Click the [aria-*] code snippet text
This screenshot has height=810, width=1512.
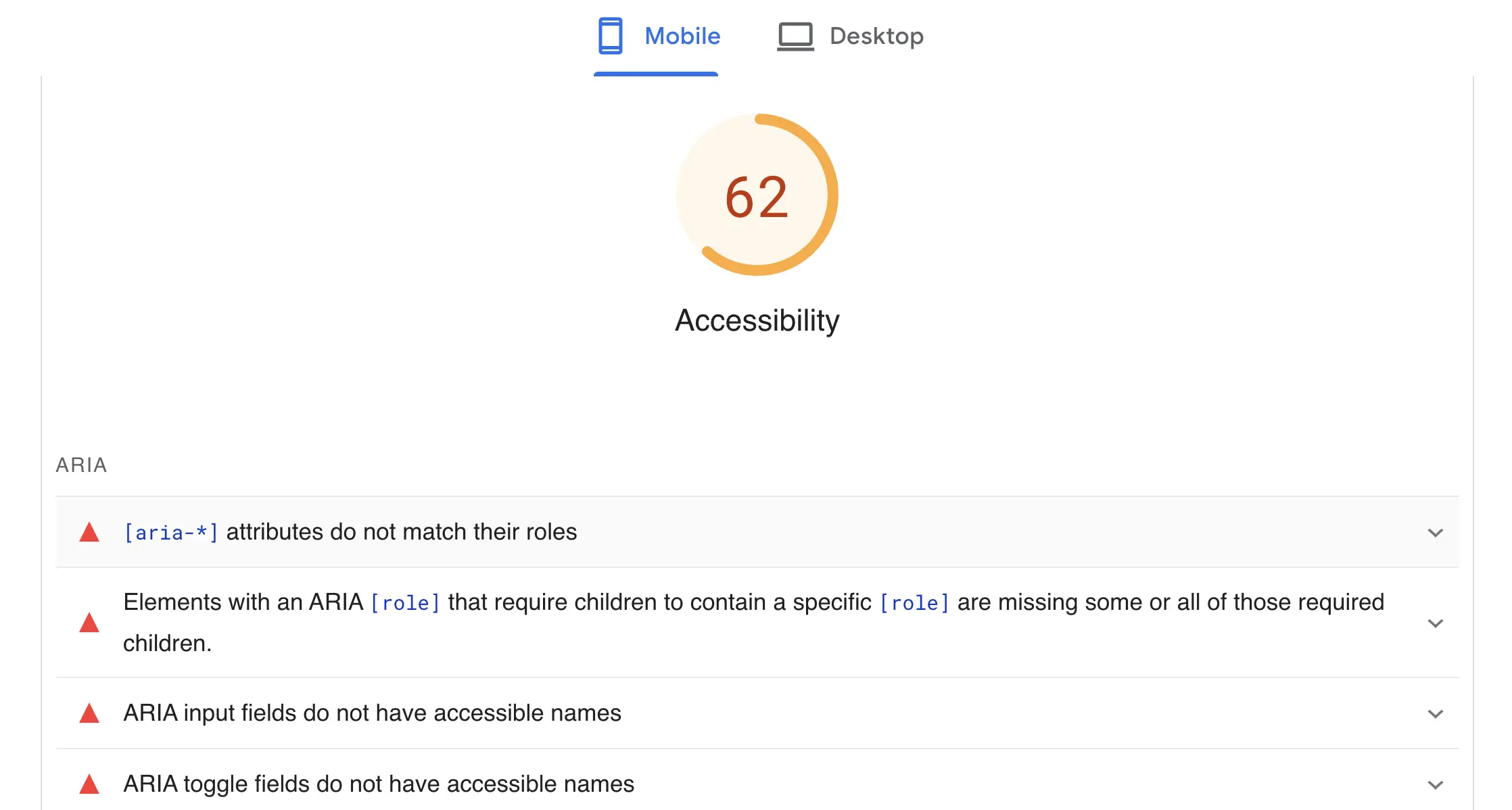170,533
